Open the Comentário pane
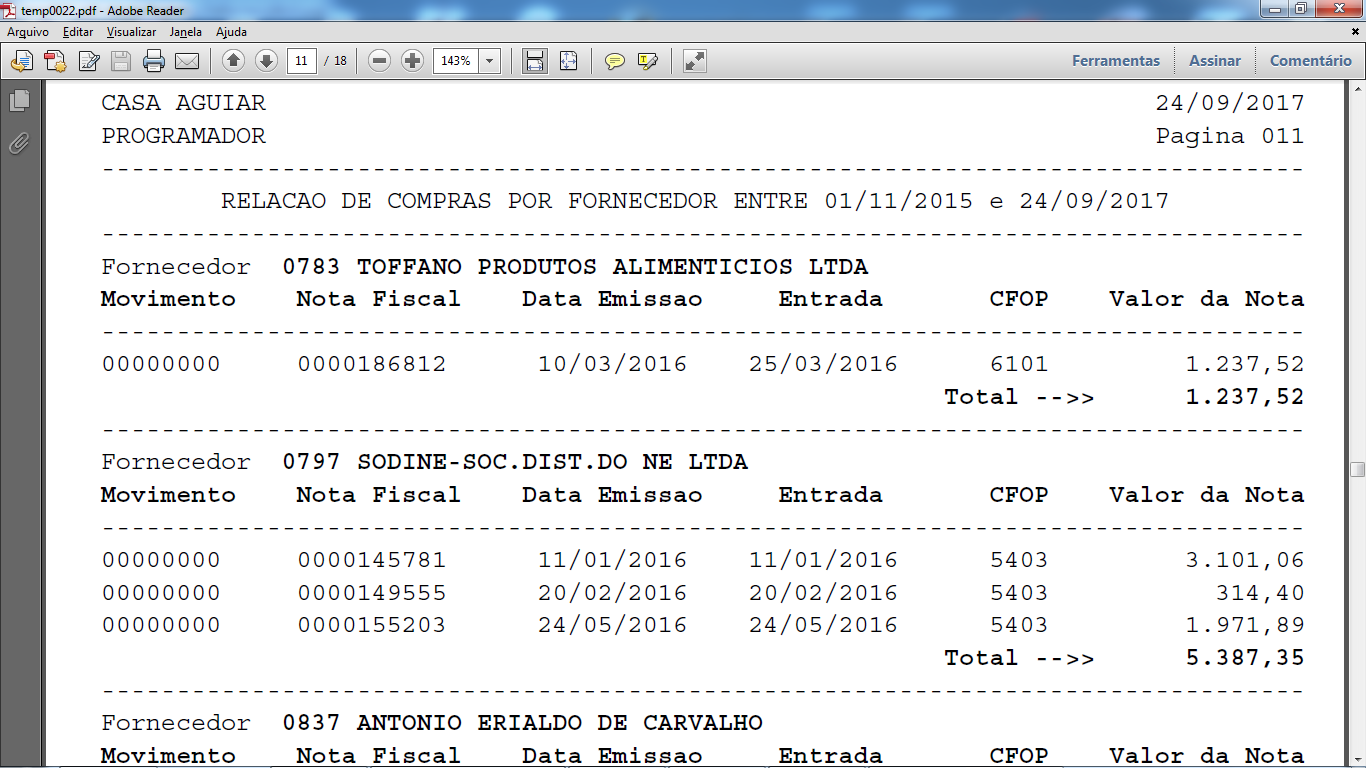Image resolution: width=1366 pixels, height=768 pixels. click(x=1311, y=61)
